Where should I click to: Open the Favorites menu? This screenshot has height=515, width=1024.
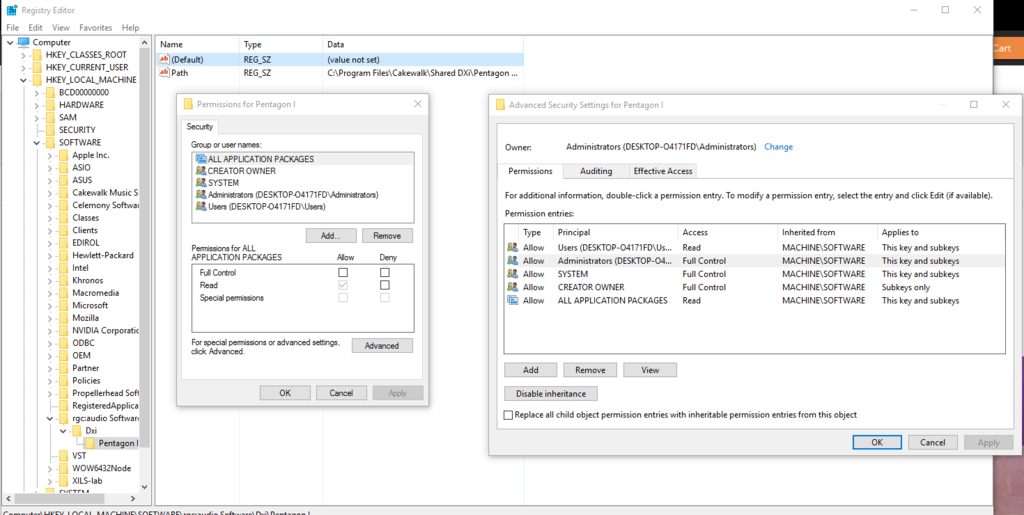click(x=96, y=28)
